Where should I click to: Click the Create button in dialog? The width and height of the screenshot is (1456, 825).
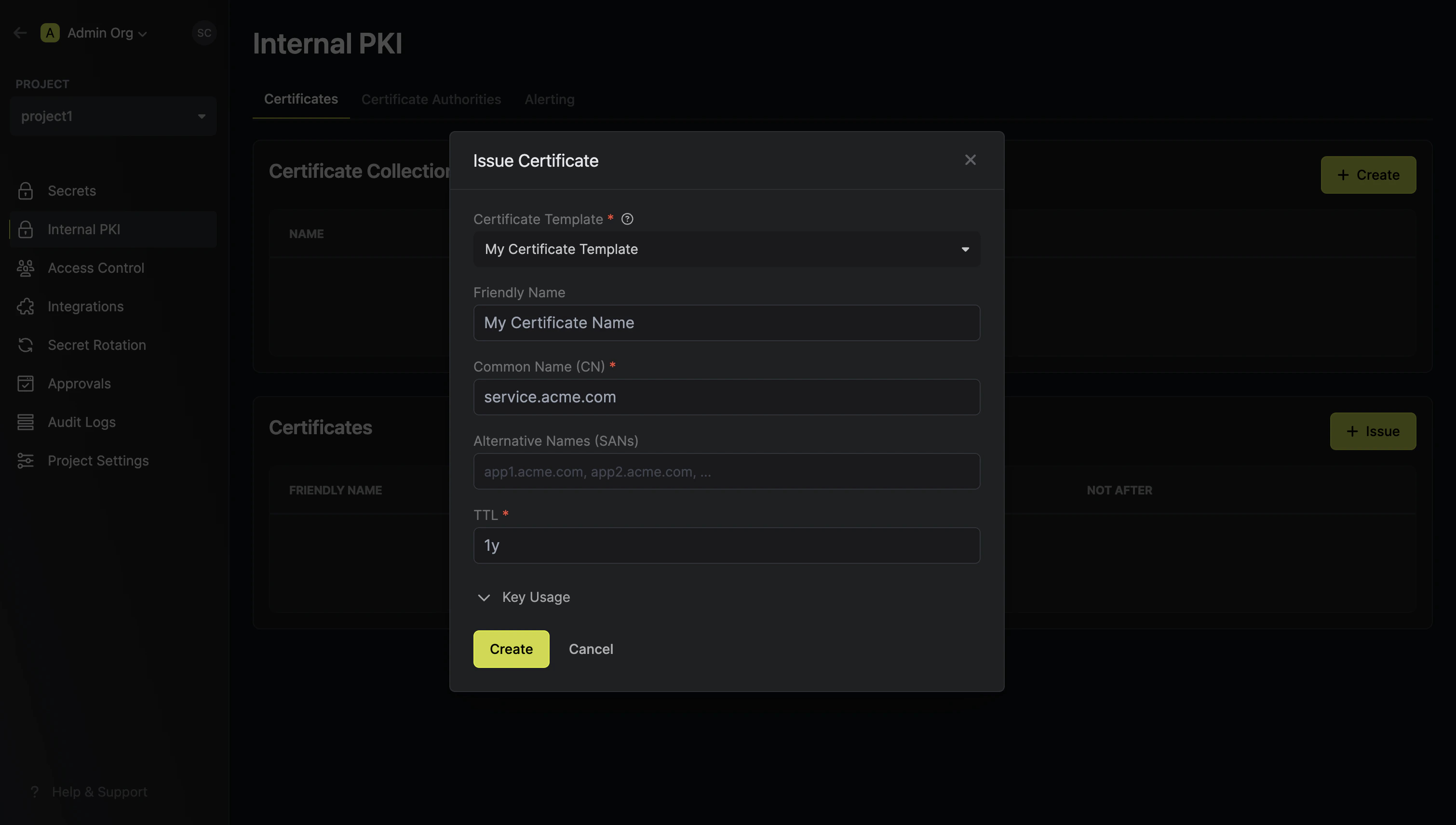(511, 649)
